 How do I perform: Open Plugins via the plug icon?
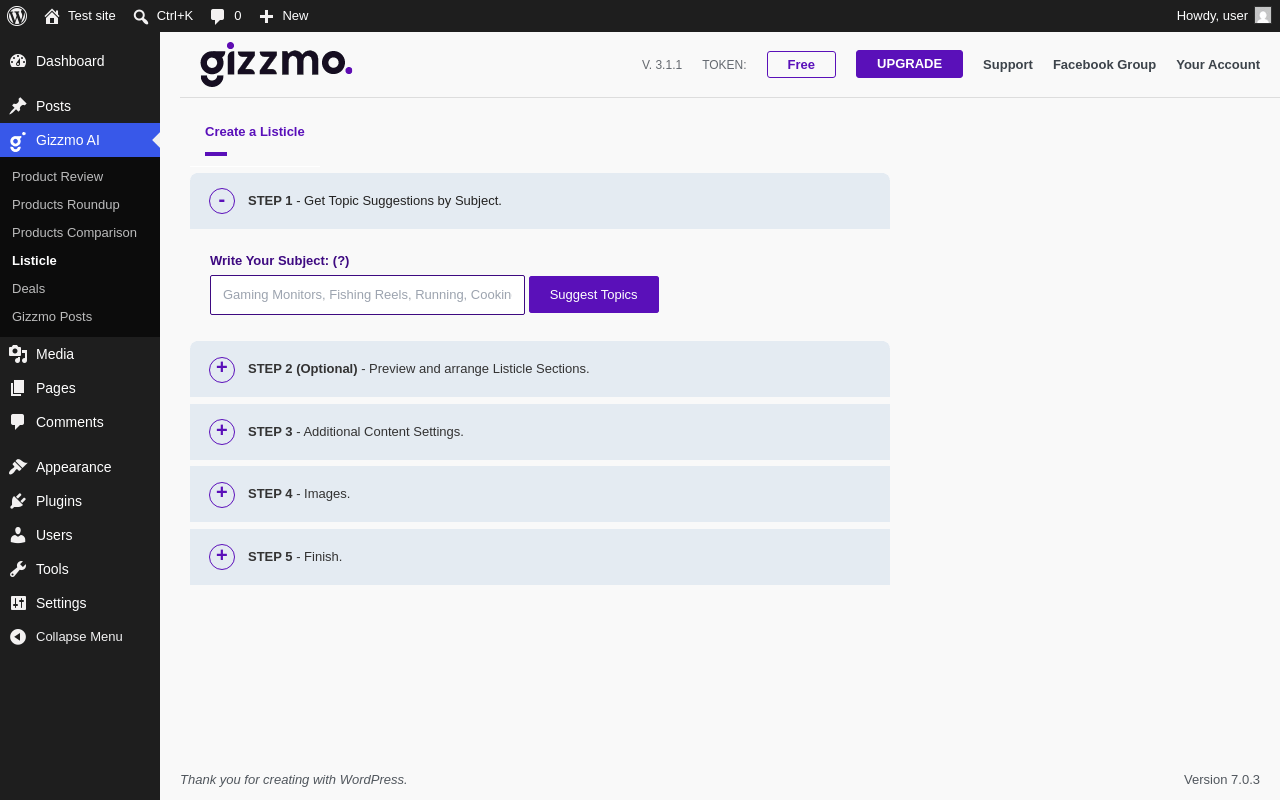18,501
